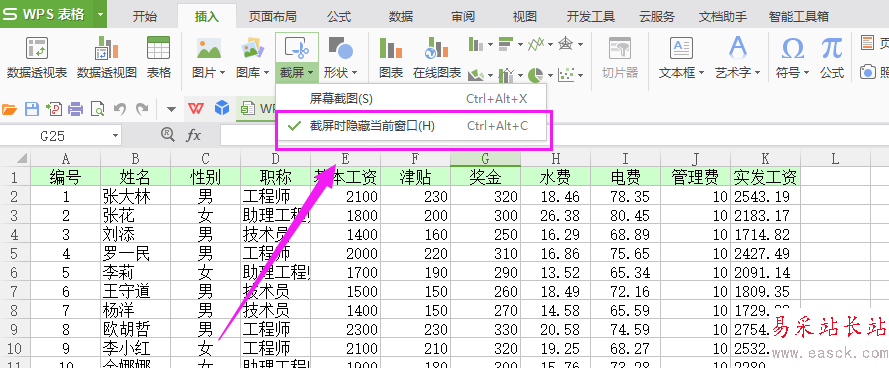Open the 公式 ribbon tab
889x368 pixels.
tap(339, 16)
